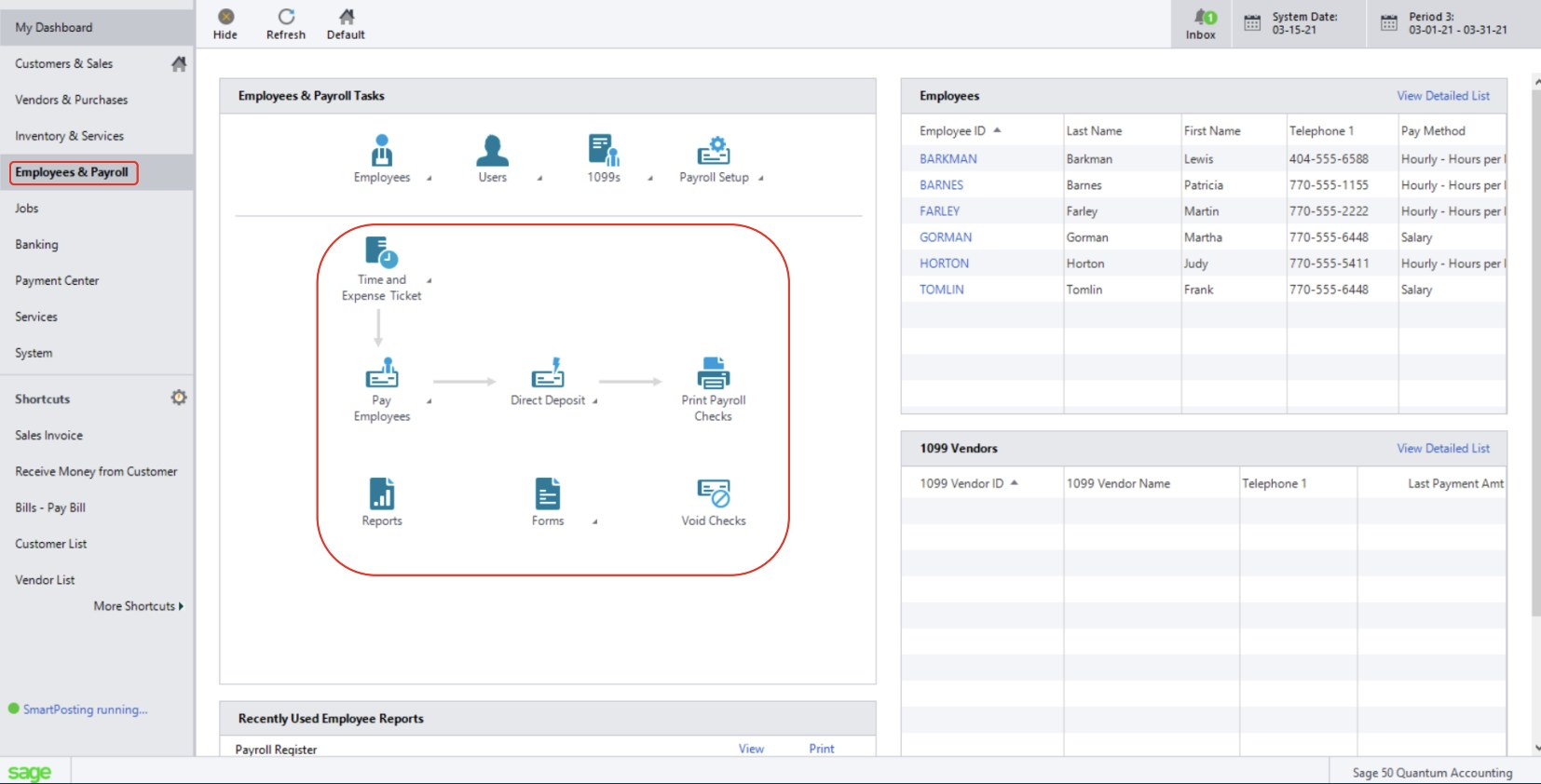Image resolution: width=1541 pixels, height=784 pixels.
Task: Open employee HORTON record link
Action: [945, 264]
